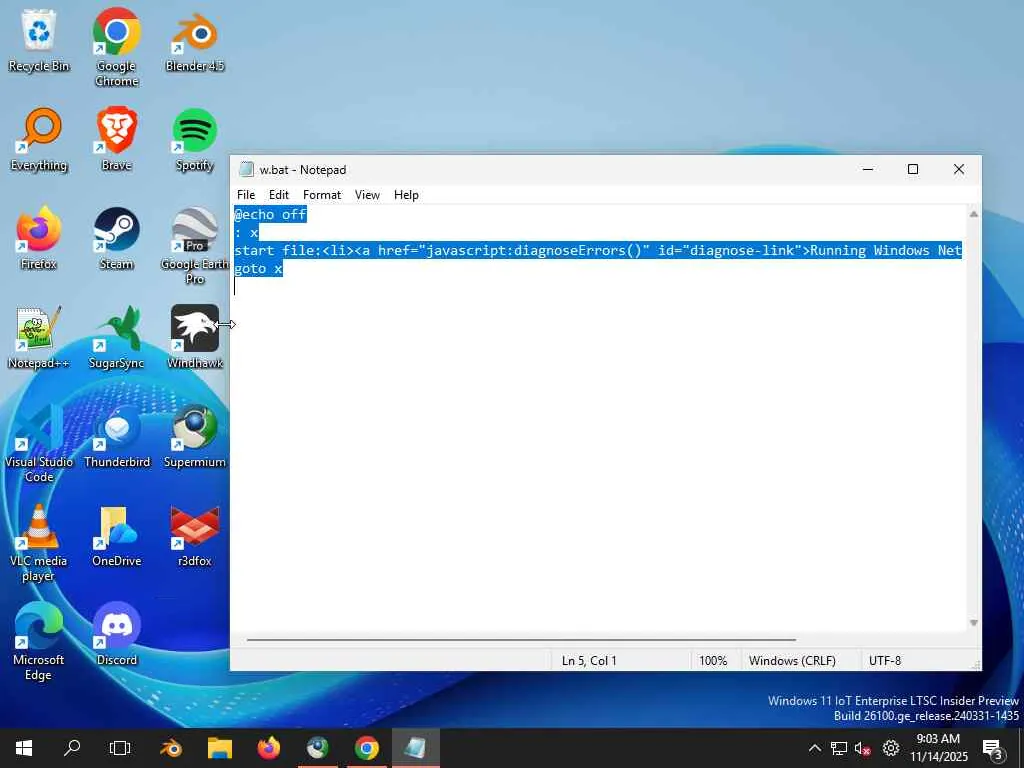Screen dimensions: 1024x768
Task: Open the settings gear tray icon
Action: (891, 748)
